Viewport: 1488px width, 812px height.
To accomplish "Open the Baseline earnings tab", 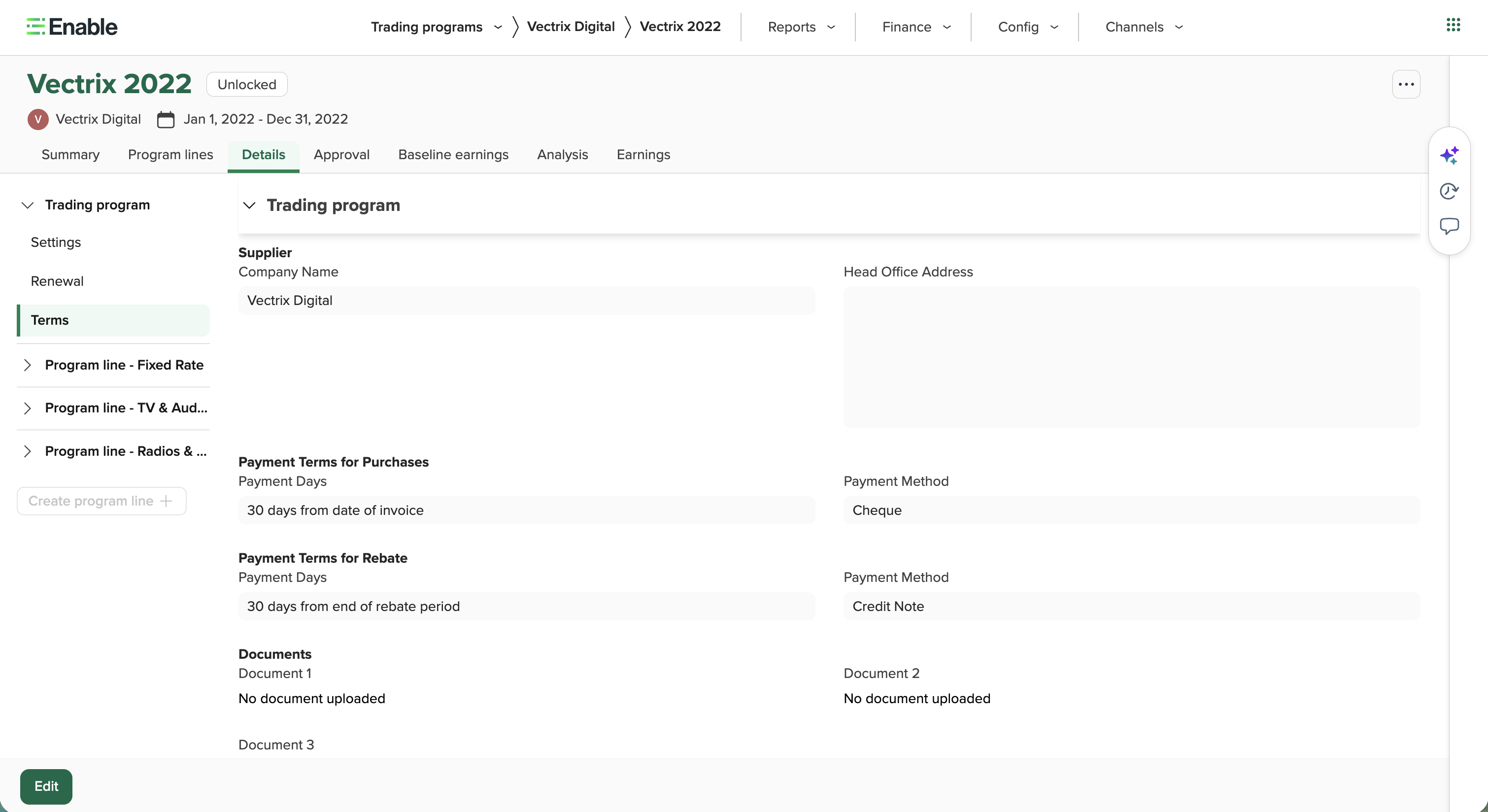I will tap(453, 155).
